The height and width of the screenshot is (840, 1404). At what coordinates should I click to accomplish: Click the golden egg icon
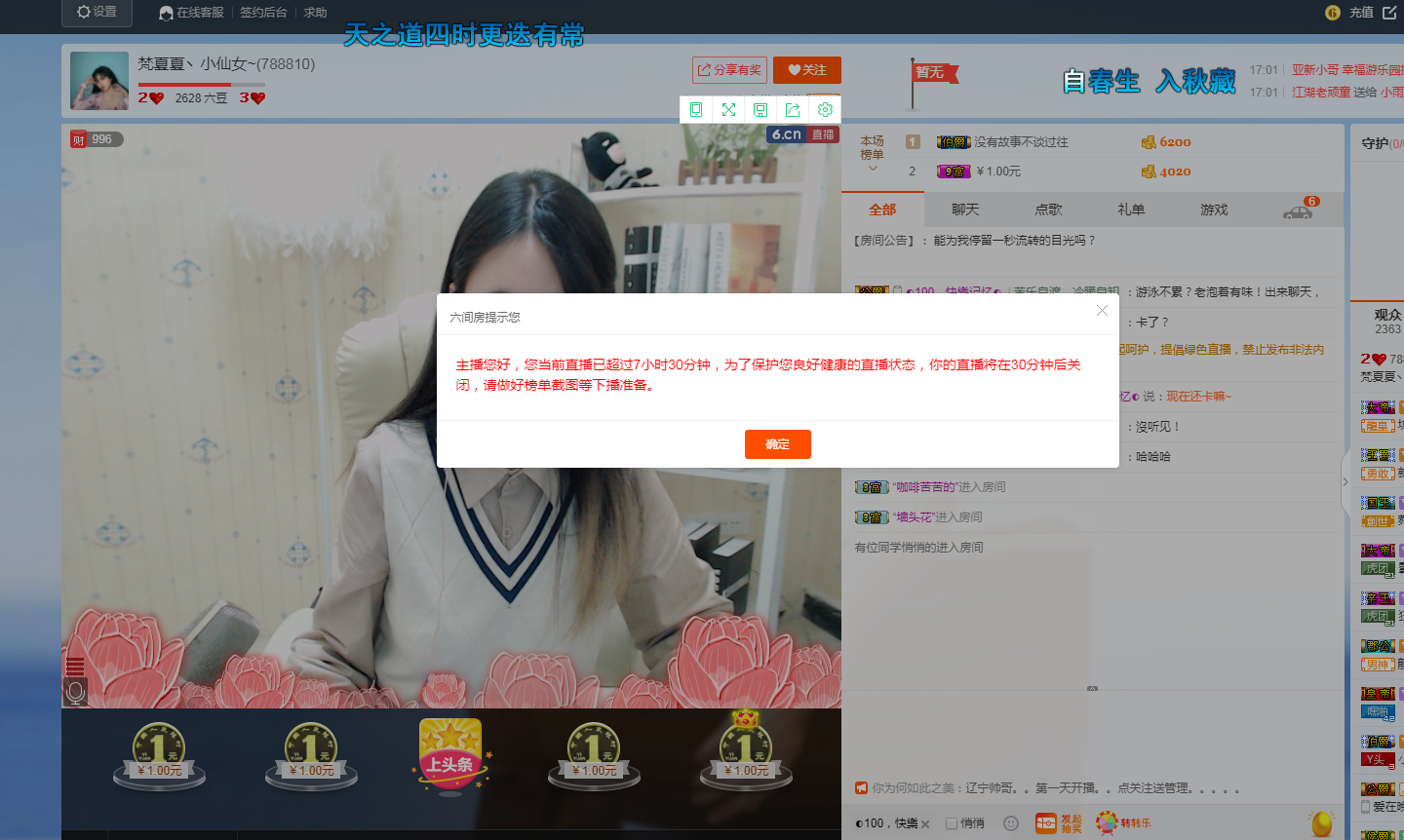pyautogui.click(x=1321, y=823)
